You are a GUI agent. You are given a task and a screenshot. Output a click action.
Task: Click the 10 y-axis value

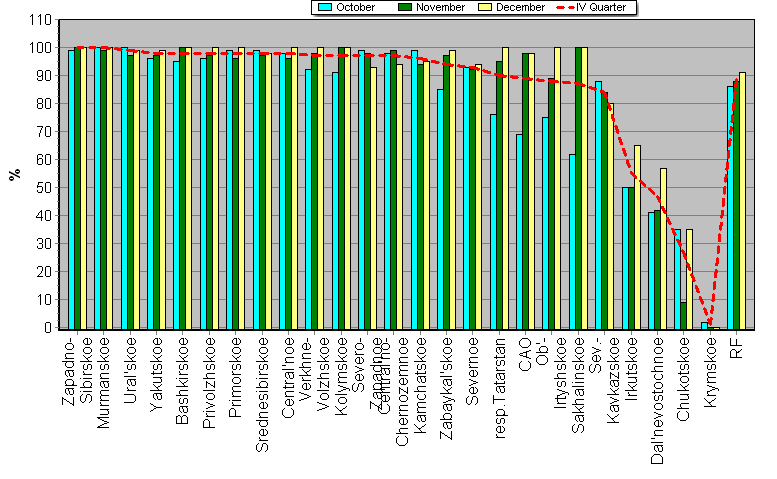44,300
